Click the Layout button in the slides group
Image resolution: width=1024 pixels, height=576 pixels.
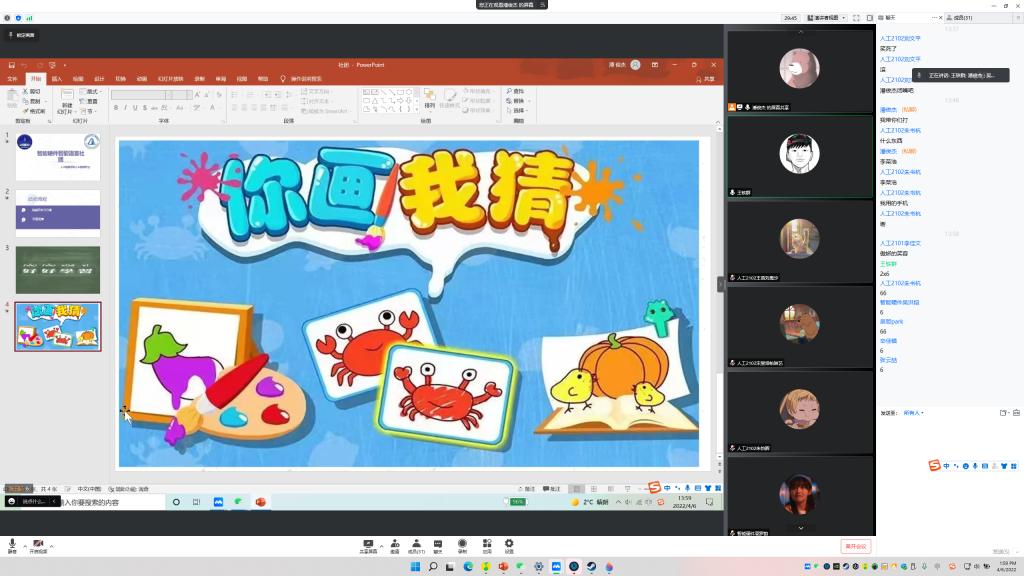click(89, 91)
